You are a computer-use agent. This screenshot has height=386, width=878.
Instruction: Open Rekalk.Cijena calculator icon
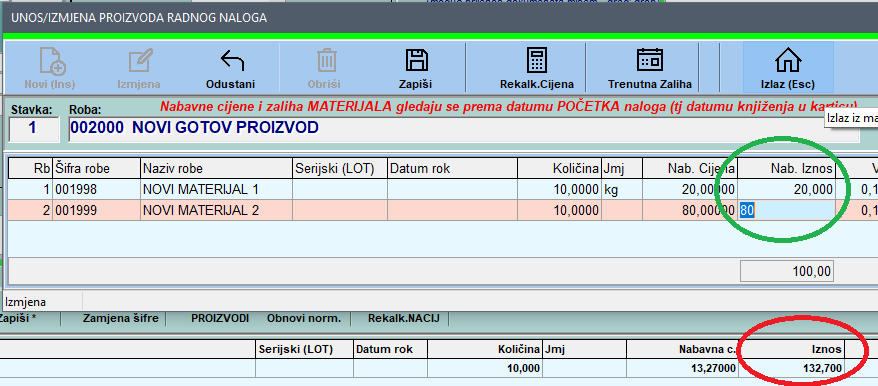[x=537, y=61]
